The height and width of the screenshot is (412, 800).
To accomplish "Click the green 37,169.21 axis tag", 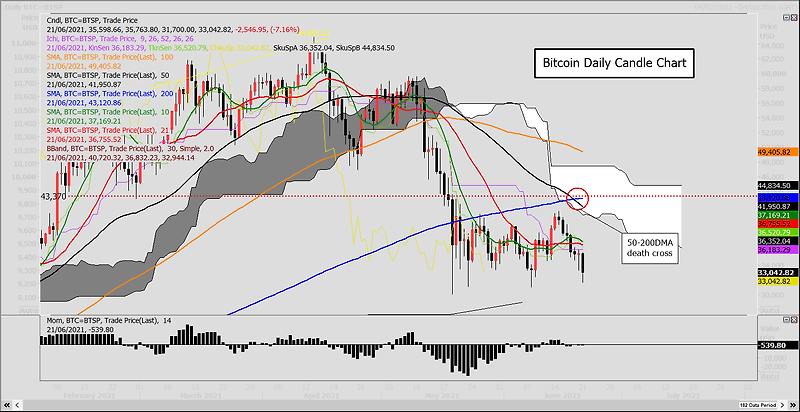I will coord(778,215).
